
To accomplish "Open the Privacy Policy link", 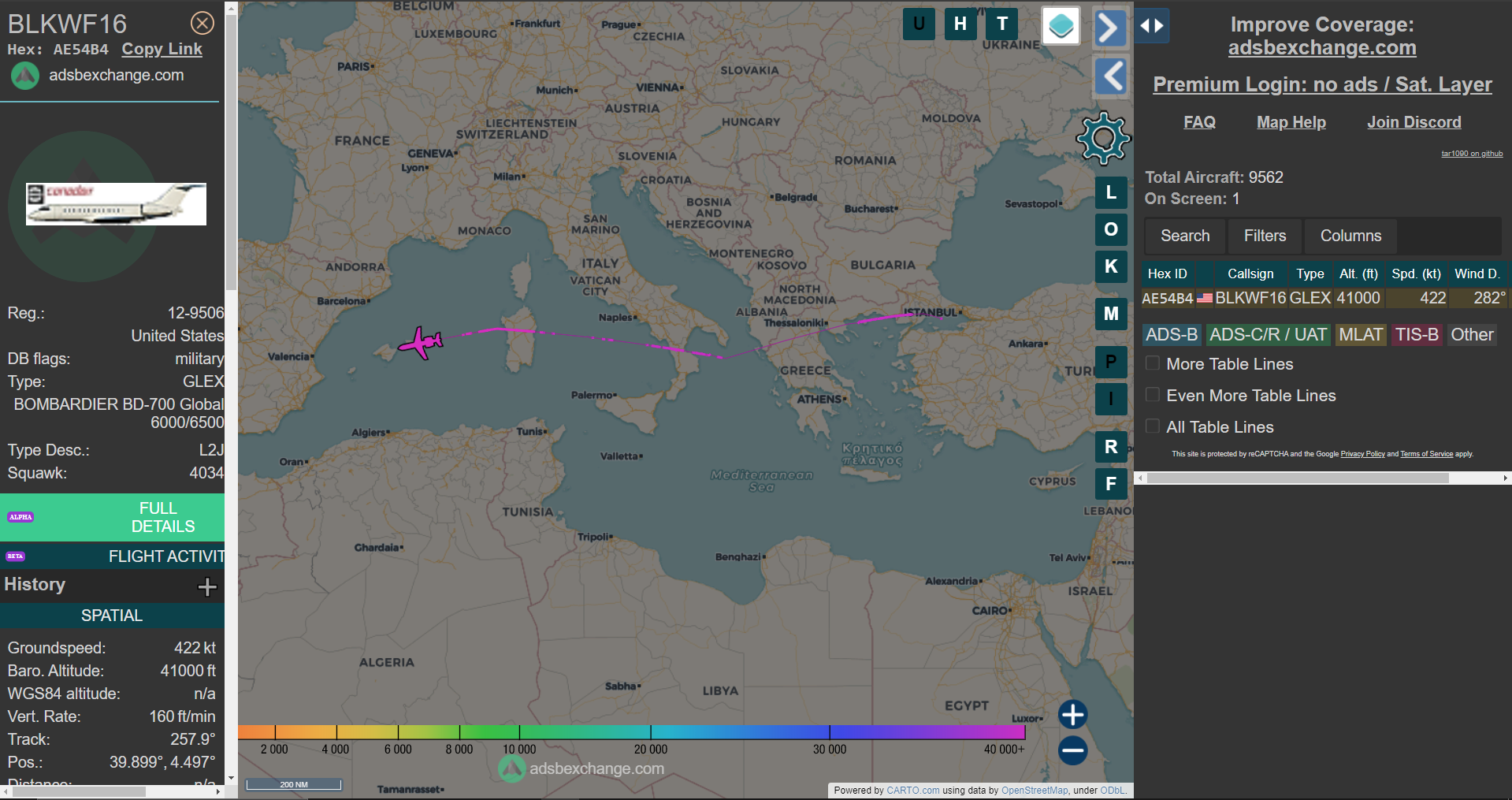I will coord(1362,454).
